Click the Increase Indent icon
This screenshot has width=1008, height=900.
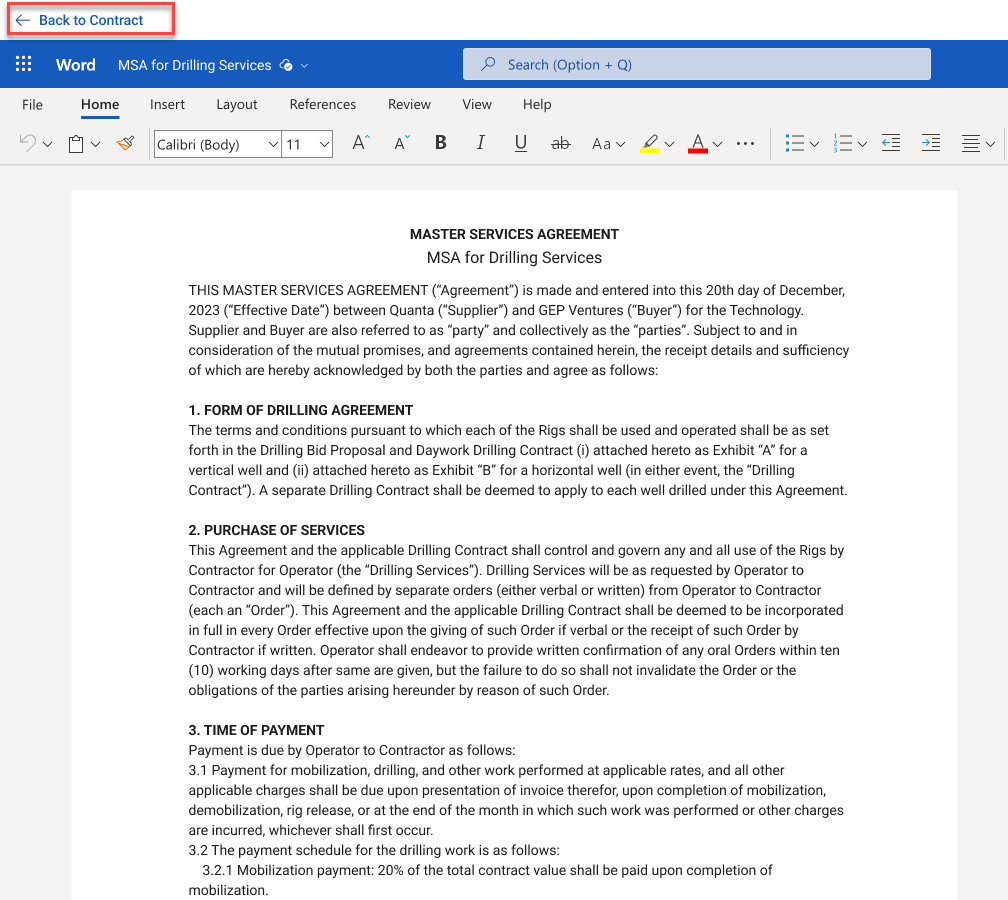click(930, 144)
